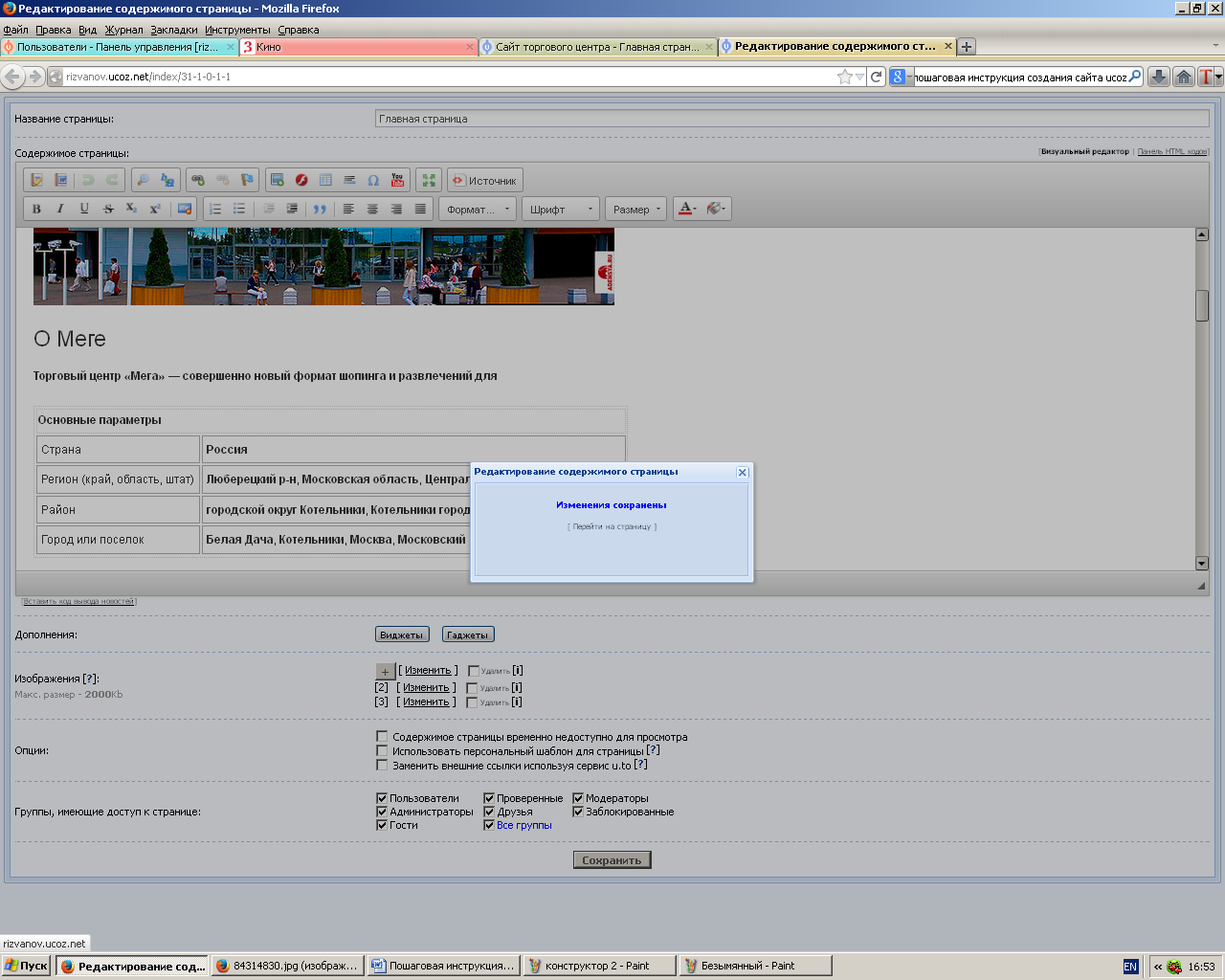The image size is (1225, 980).
Task: Center the text alignment
Action: point(372,209)
